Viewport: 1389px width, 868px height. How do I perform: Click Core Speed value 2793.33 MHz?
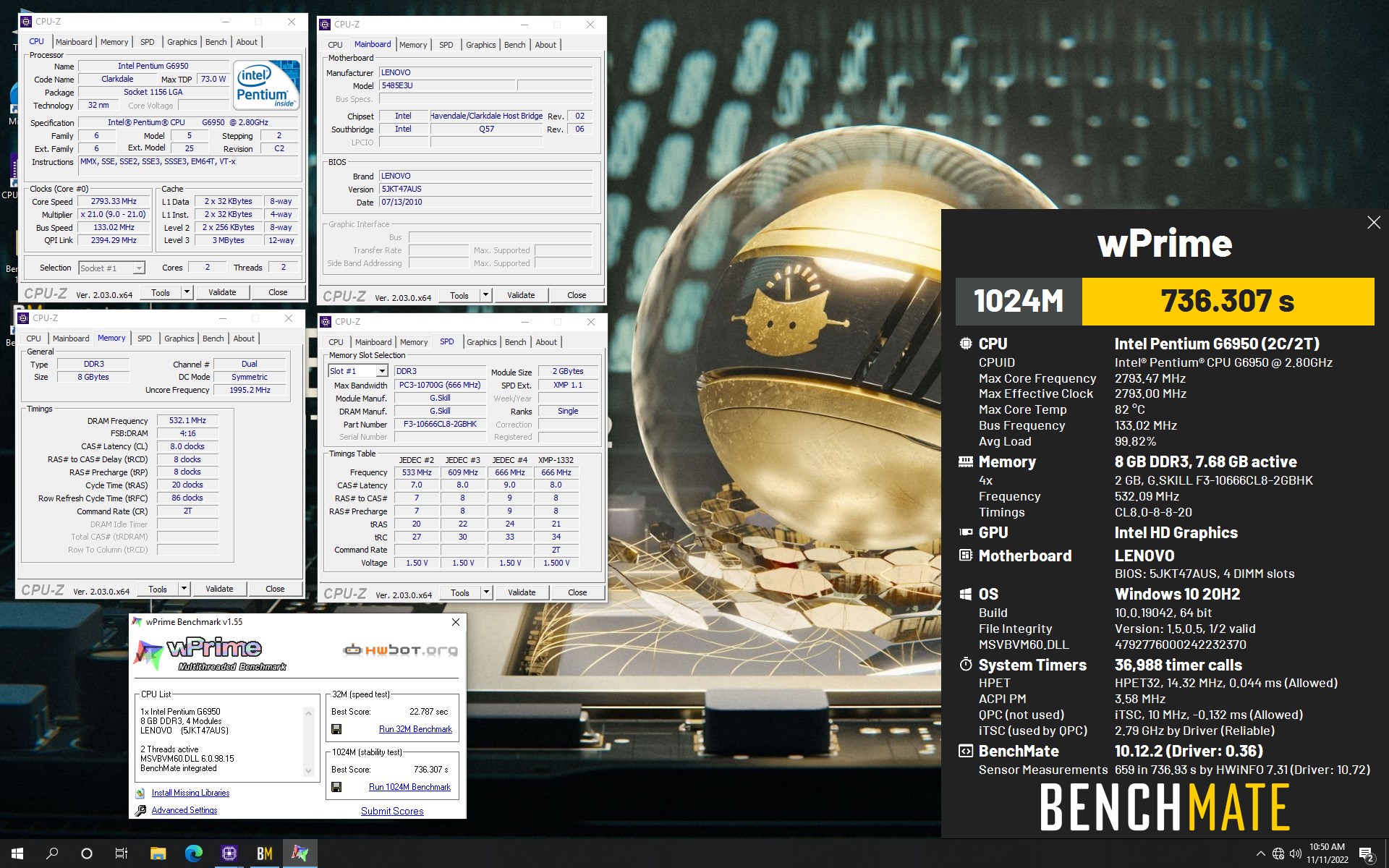tap(114, 202)
